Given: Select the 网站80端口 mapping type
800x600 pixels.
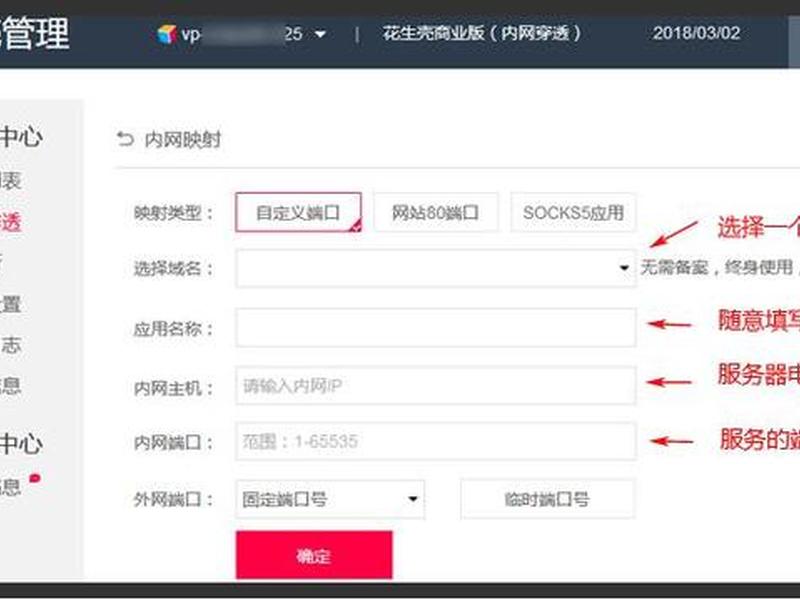Looking at the screenshot, I should [436, 212].
